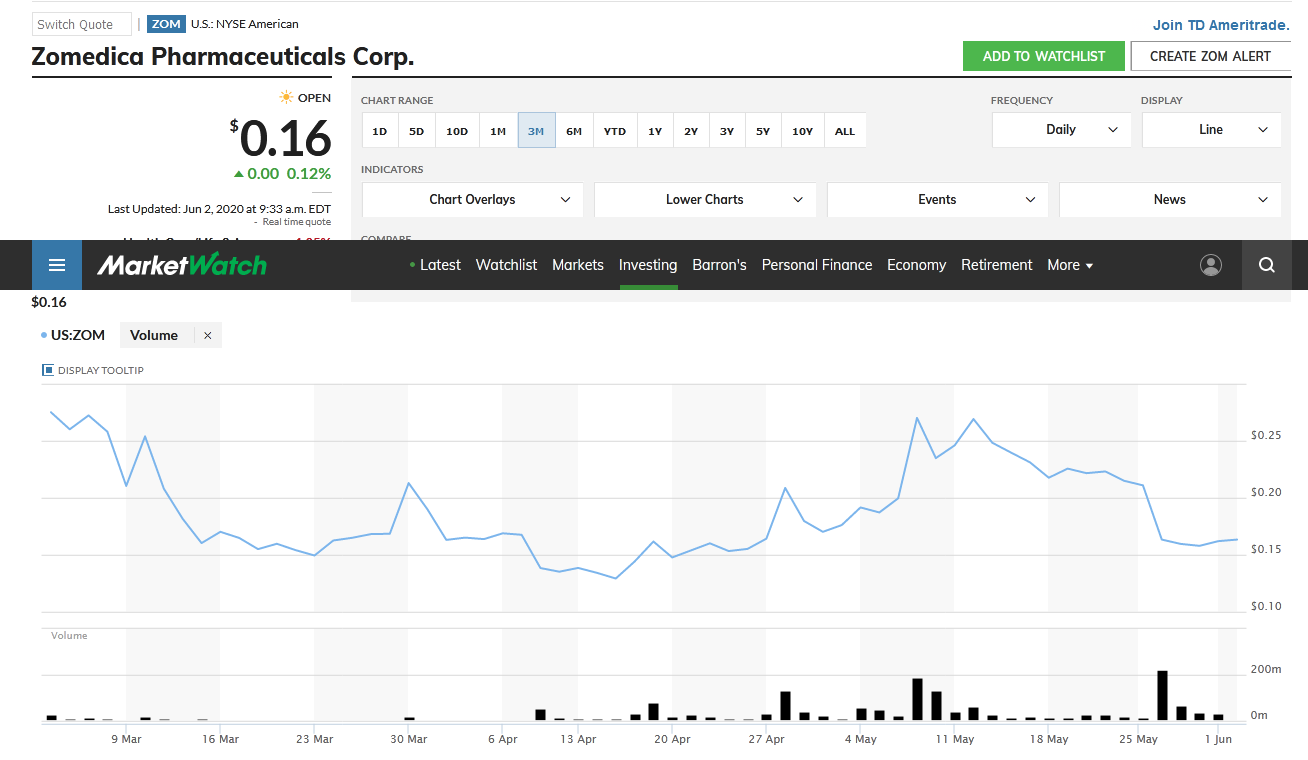Select the 10D chart range

click(457, 131)
